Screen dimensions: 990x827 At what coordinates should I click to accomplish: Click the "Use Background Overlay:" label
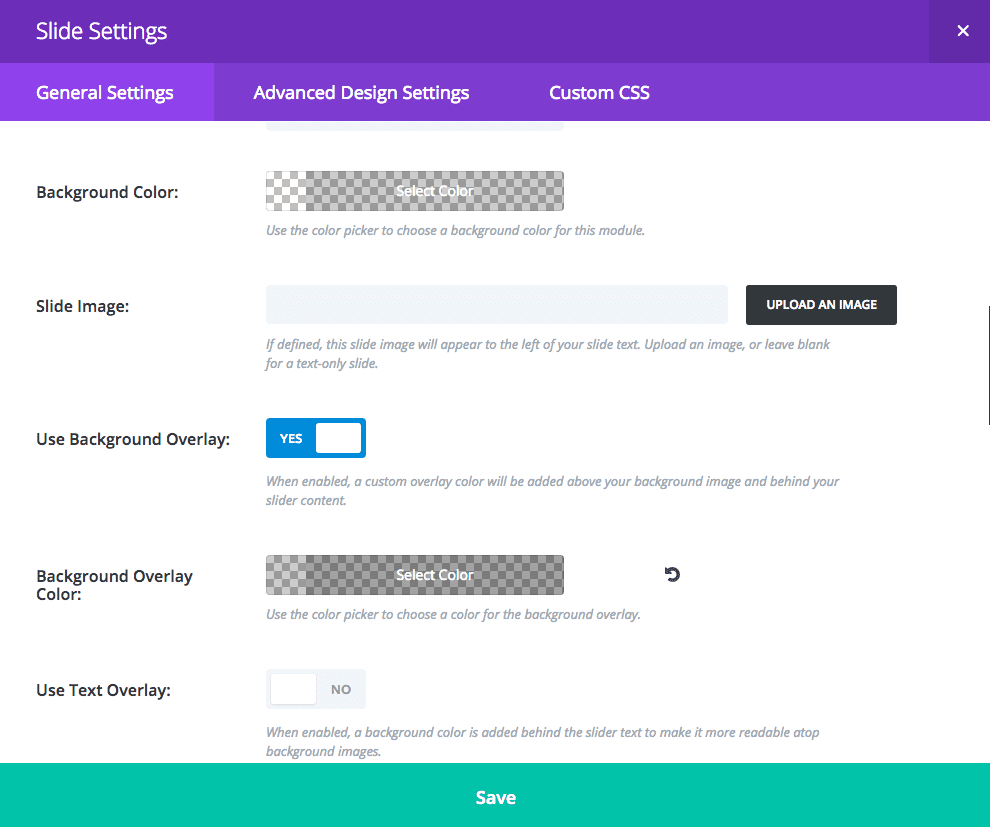pos(133,439)
